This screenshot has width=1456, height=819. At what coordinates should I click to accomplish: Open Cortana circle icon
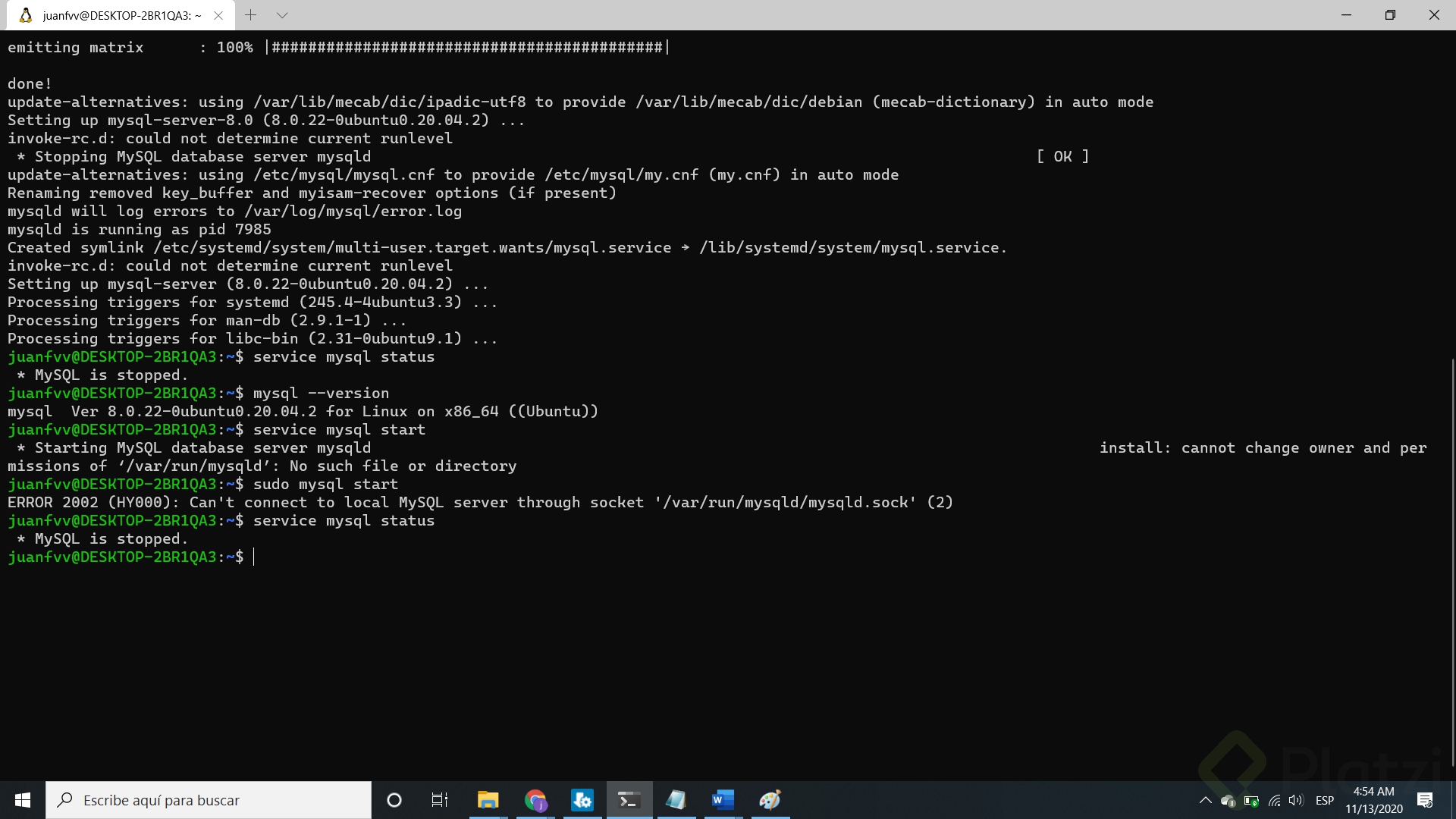(394, 800)
